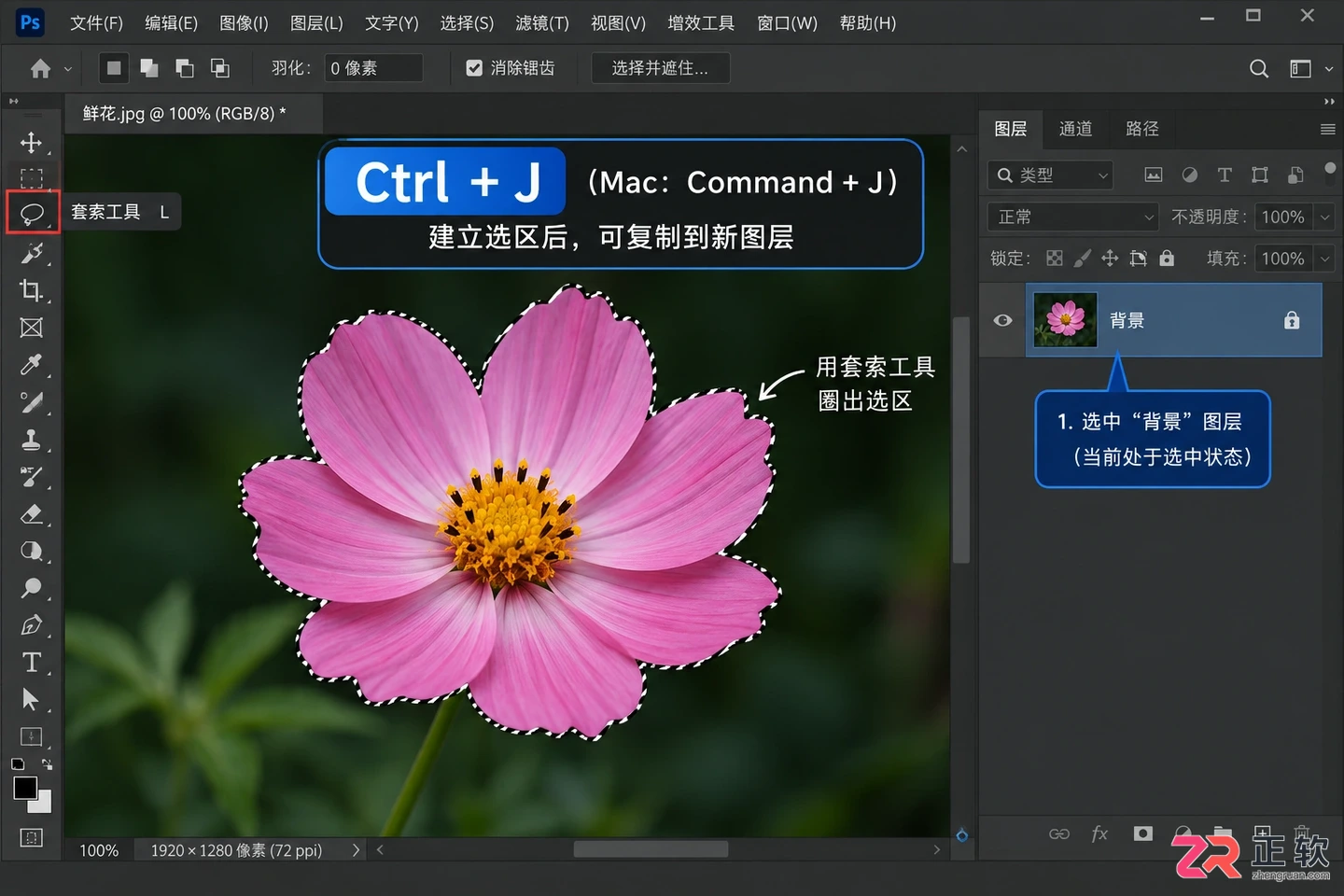The height and width of the screenshot is (896, 1344).
Task: Expand the 不透明度 opacity arrow
Action: [x=1324, y=217]
